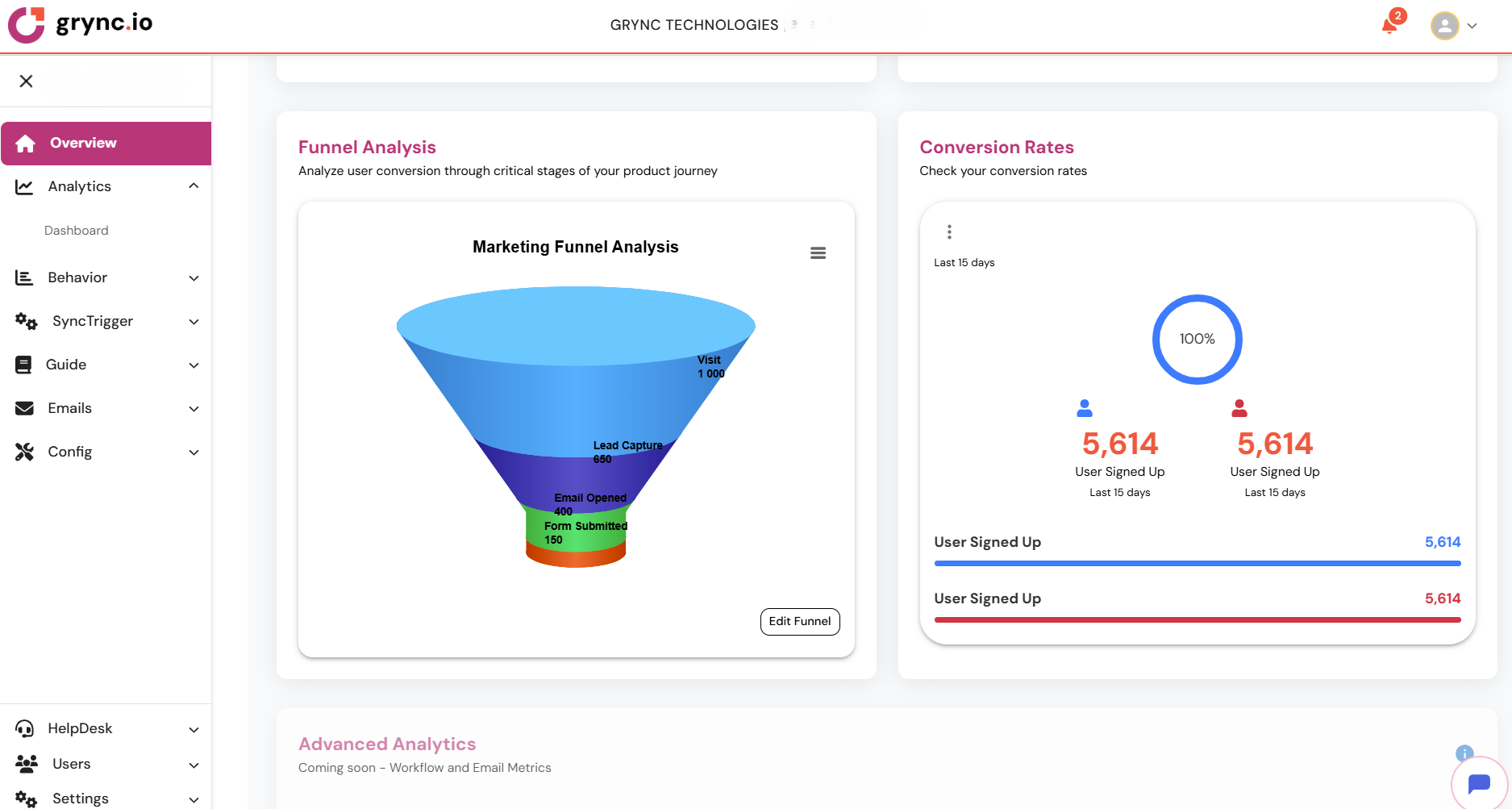The width and height of the screenshot is (1512, 809).
Task: Open the chat support bubble
Action: pyautogui.click(x=1479, y=783)
